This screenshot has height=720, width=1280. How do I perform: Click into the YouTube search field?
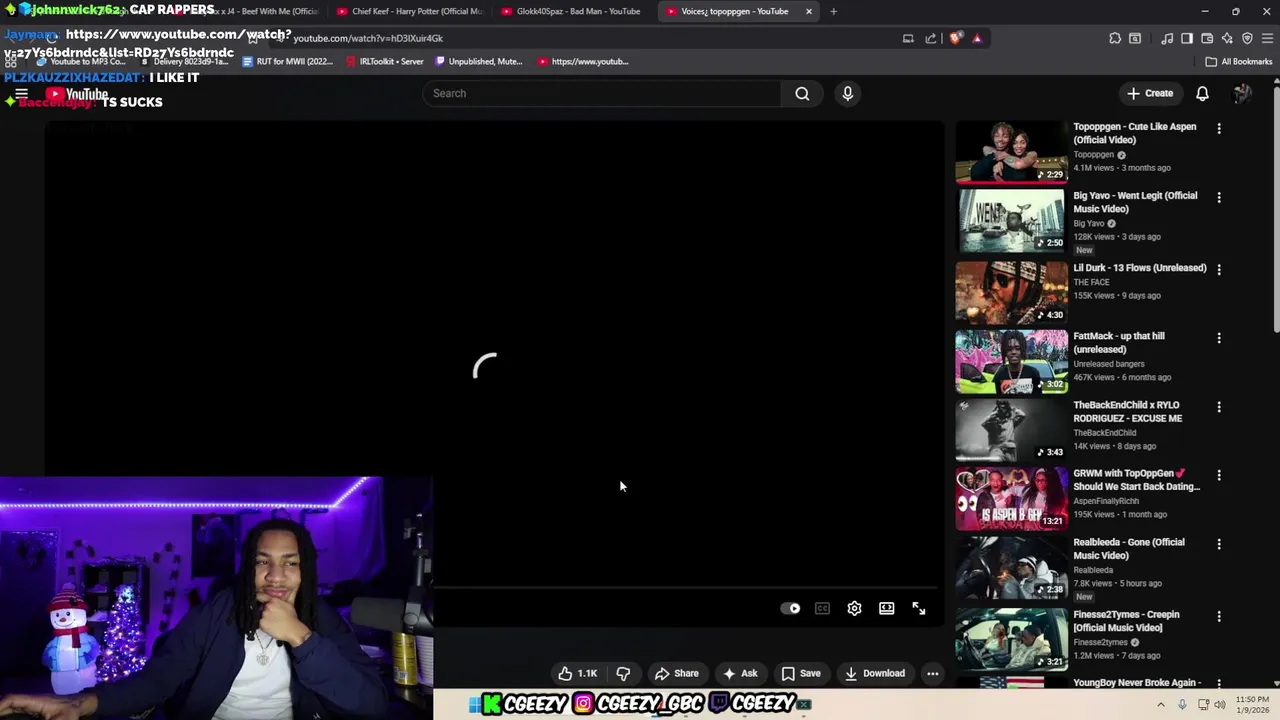[x=601, y=93]
